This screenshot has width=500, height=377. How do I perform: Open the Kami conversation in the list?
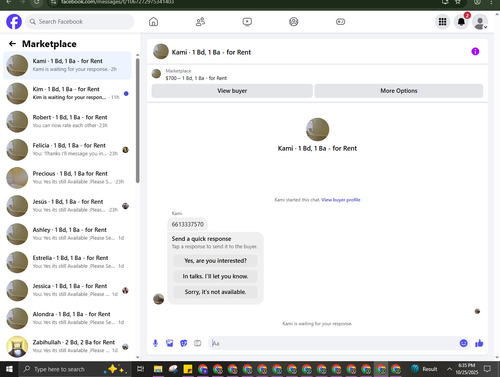pyautogui.click(x=67, y=65)
